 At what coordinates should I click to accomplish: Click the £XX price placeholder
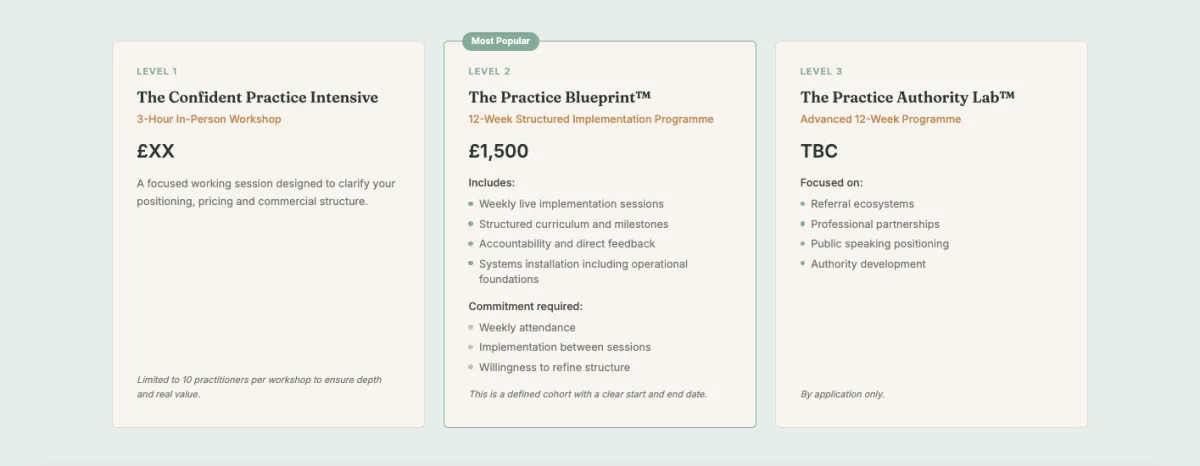tap(156, 152)
